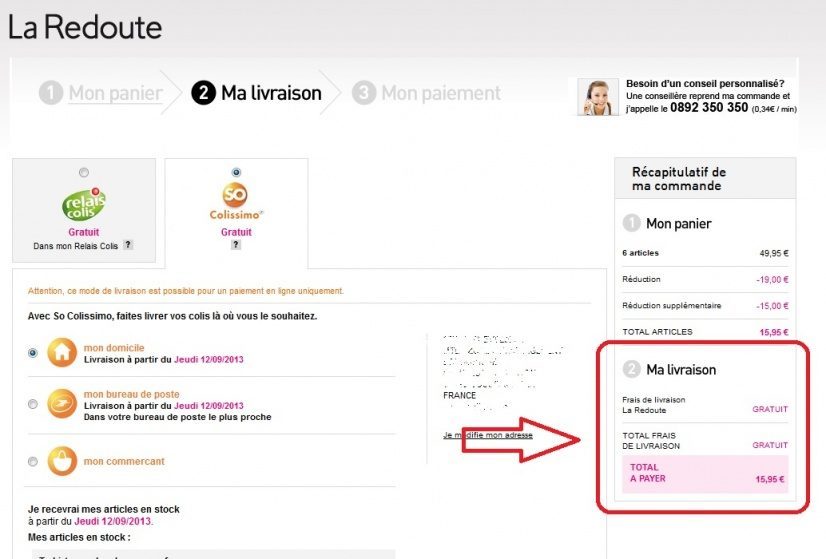This screenshot has width=826, height=559.
Task: Choose mon domicile radio option
Action: point(33,353)
